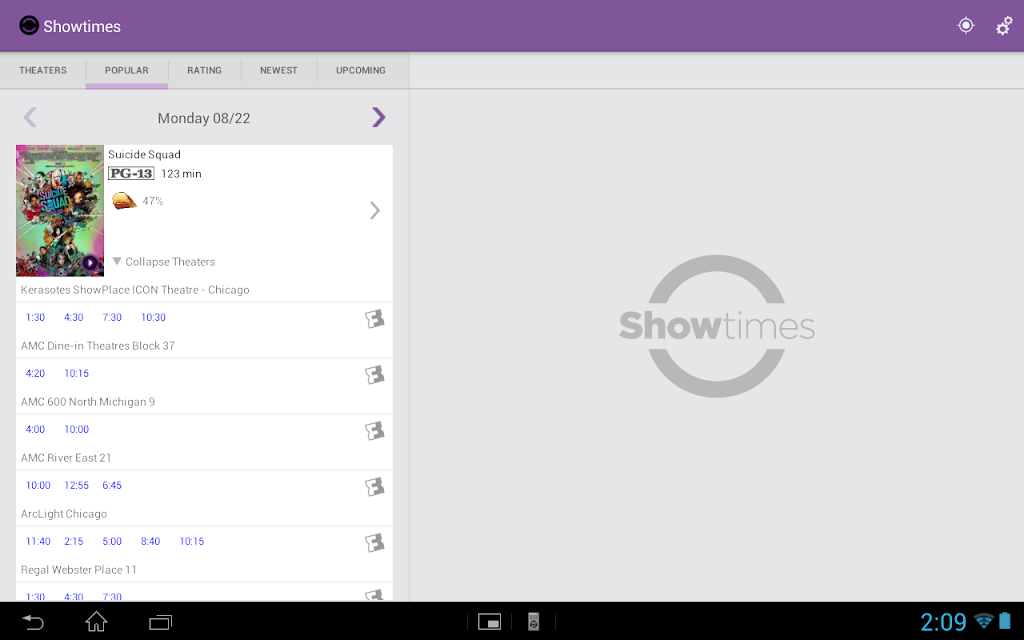The width and height of the screenshot is (1024, 640).
Task: Open Fandango tickets for ArcLight Chicago
Action: [374, 543]
